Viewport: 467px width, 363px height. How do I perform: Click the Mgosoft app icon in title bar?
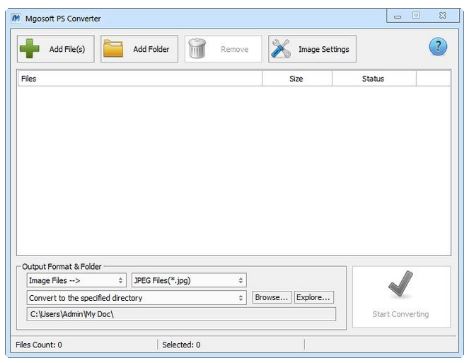tap(16, 18)
